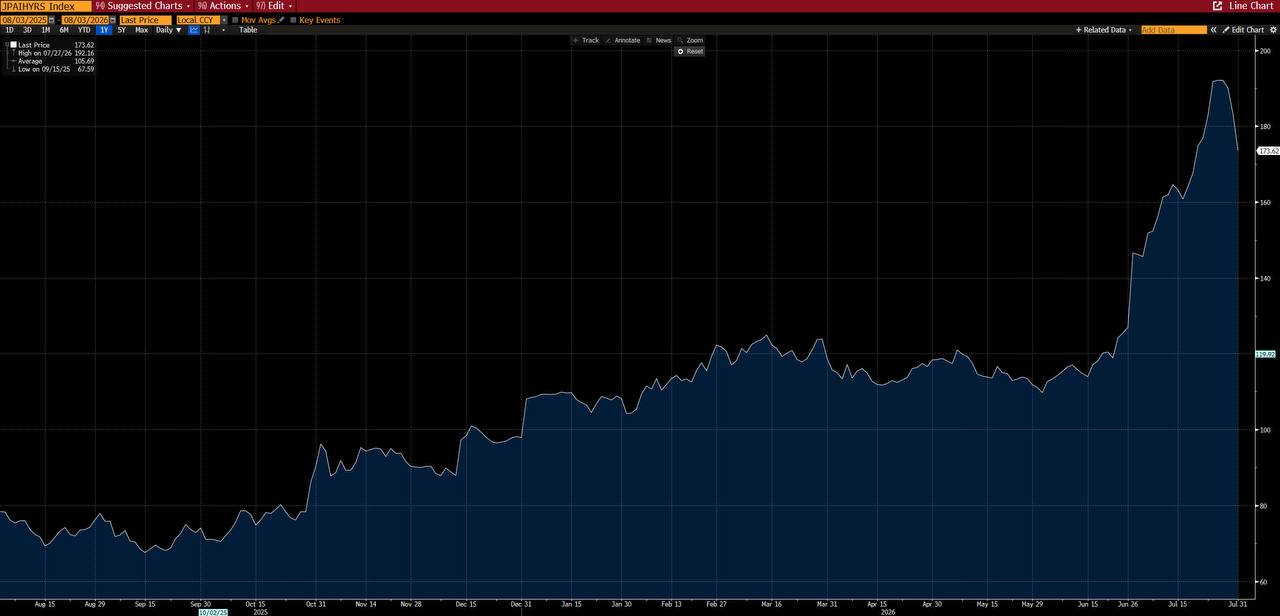
Task: Open Edit Chart
Action: click(1243, 30)
